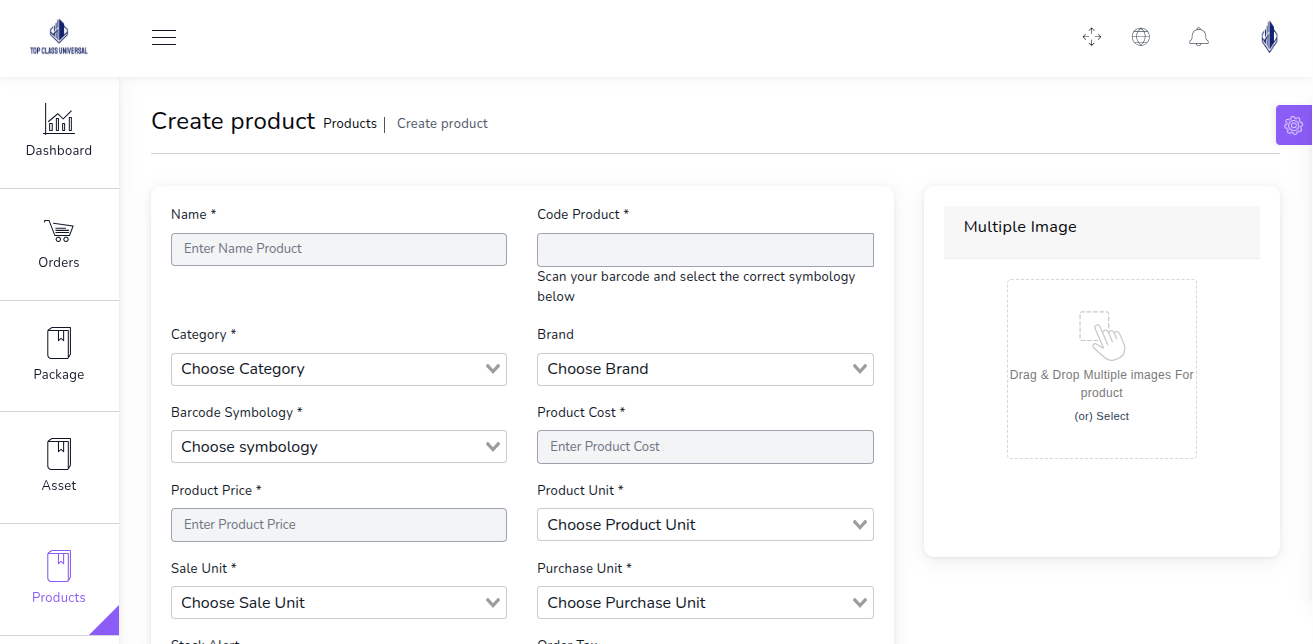
Task: Open the language globe icon
Action: tap(1140, 37)
